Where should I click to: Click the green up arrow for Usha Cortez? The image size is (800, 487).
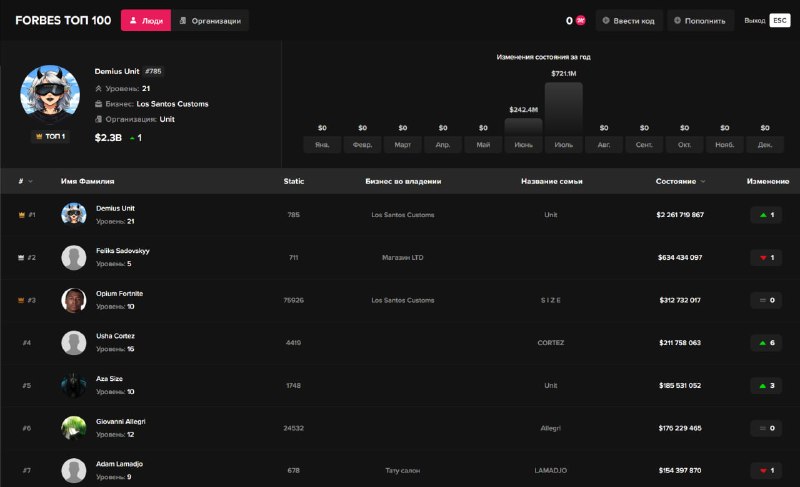(x=762, y=343)
